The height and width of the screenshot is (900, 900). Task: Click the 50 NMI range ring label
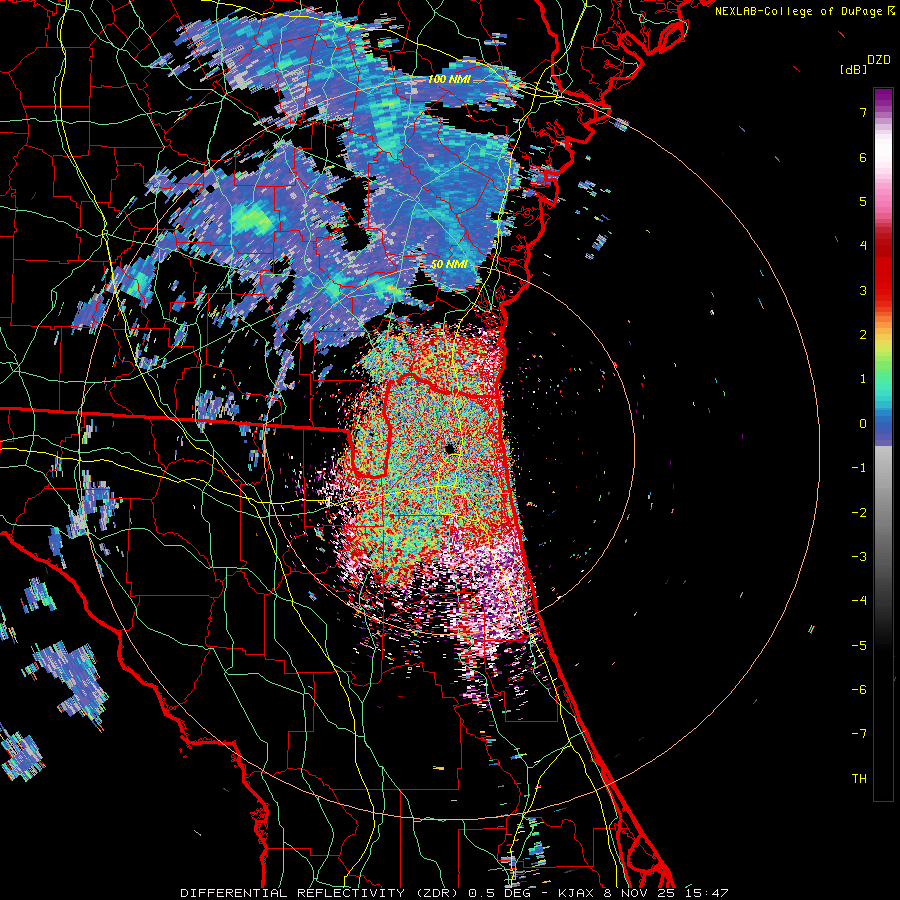[449, 264]
